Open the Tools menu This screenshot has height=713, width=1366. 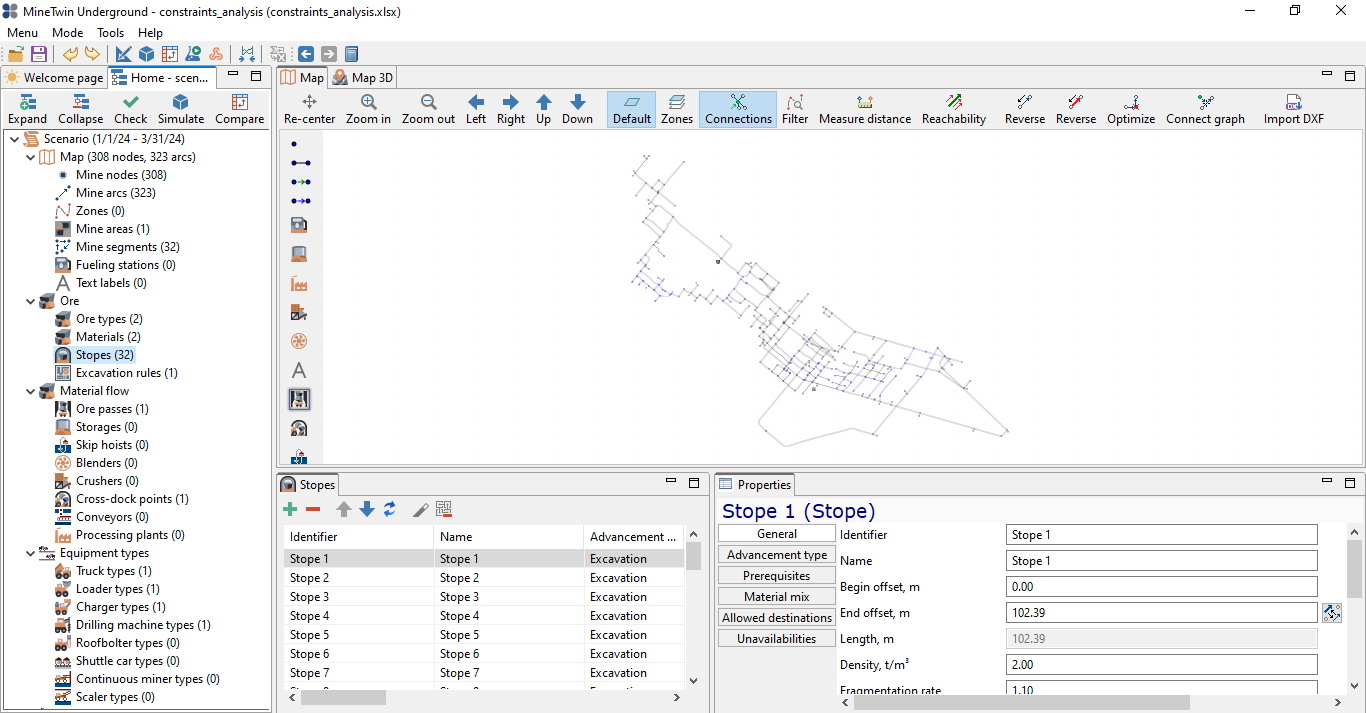pos(110,33)
